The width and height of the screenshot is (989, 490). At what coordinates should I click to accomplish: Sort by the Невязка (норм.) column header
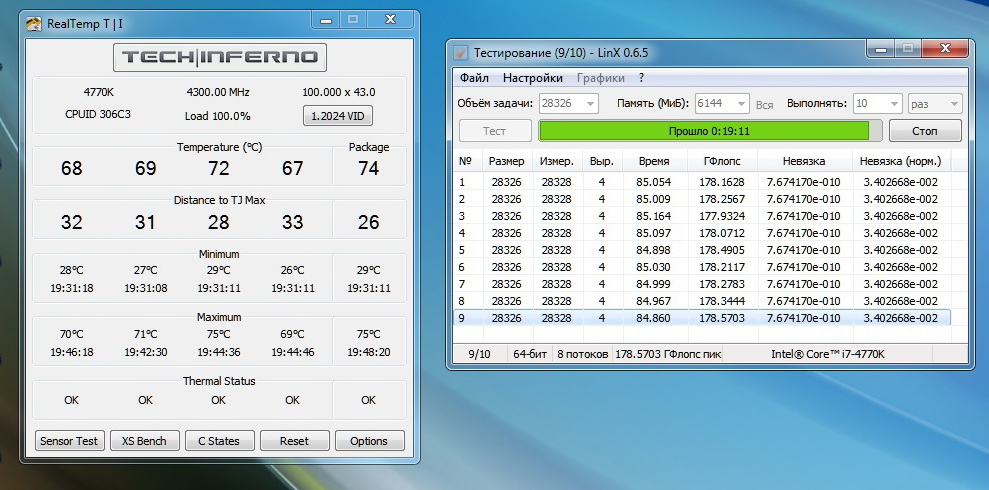click(x=900, y=161)
